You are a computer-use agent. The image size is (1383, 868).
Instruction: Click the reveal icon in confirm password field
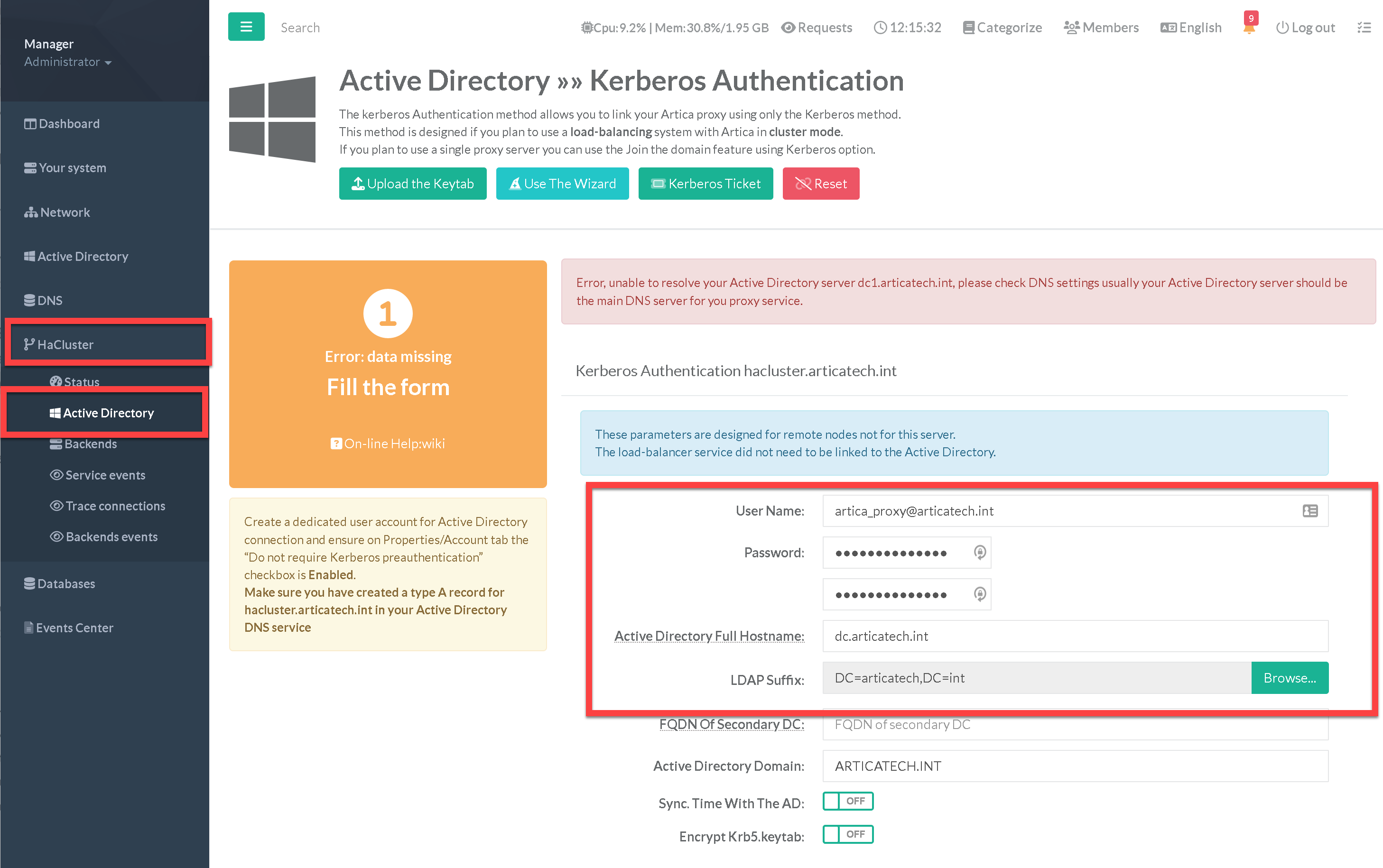pos(979,594)
